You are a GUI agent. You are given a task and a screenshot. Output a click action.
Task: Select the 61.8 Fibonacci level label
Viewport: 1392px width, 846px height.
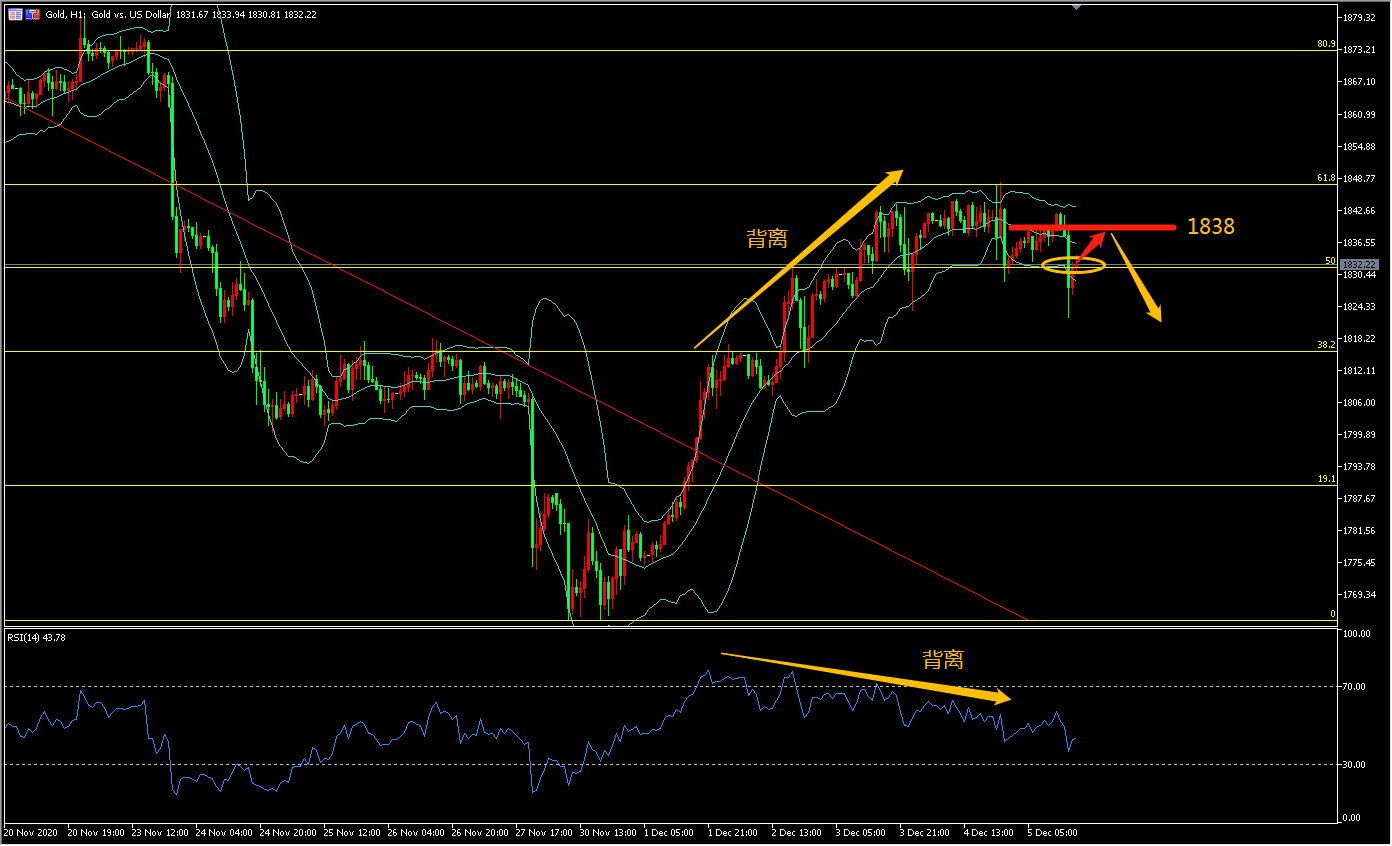click(x=1326, y=178)
